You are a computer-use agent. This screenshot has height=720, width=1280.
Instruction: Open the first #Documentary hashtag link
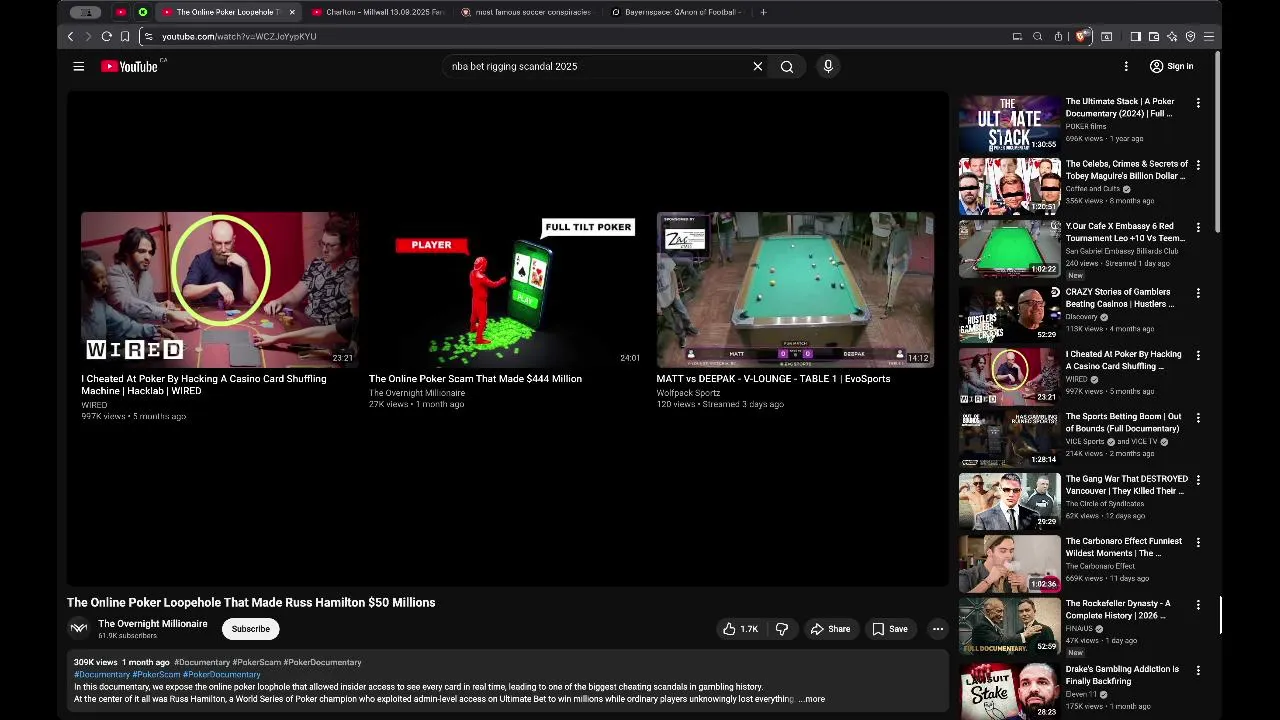[202, 662]
